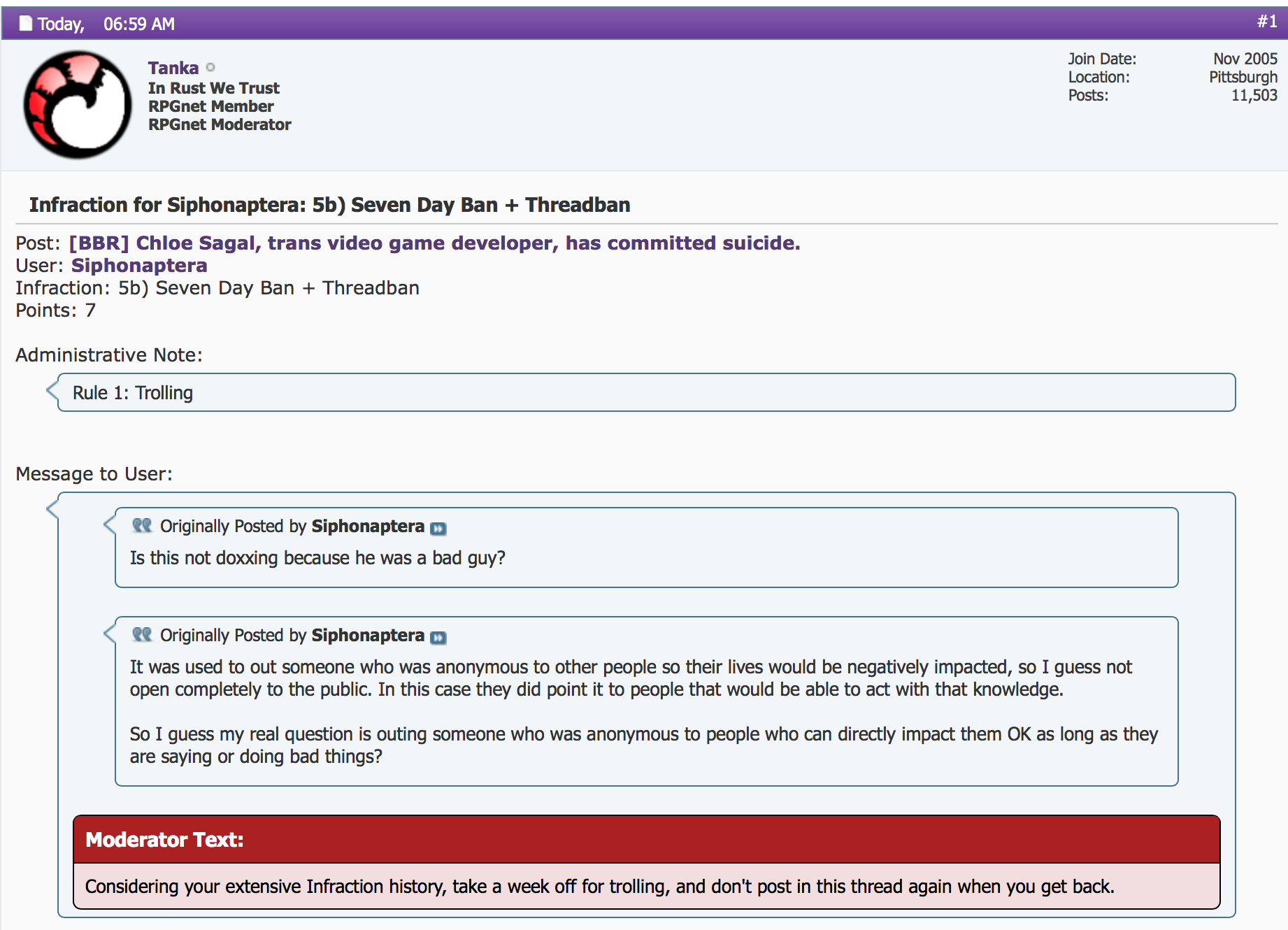Click the 'Join Date:' label
The width and height of the screenshot is (1288, 930).
(x=1102, y=59)
